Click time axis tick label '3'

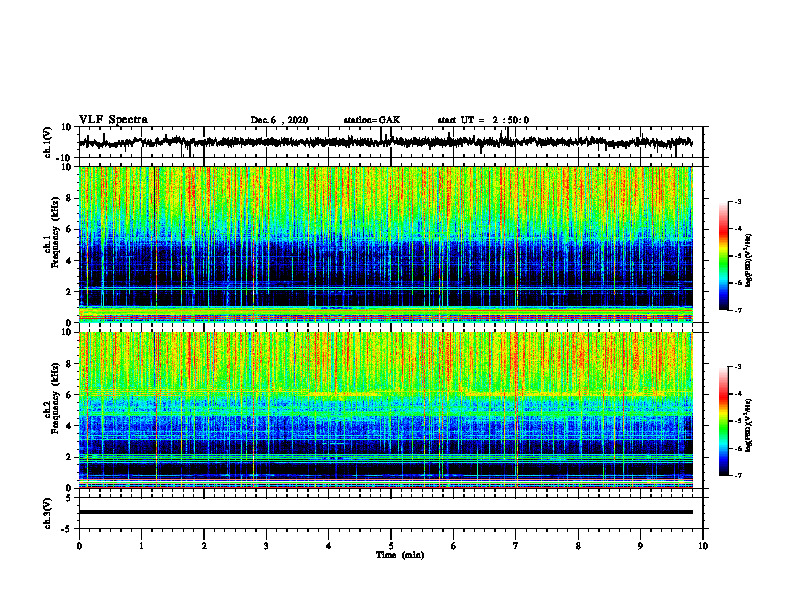266,546
